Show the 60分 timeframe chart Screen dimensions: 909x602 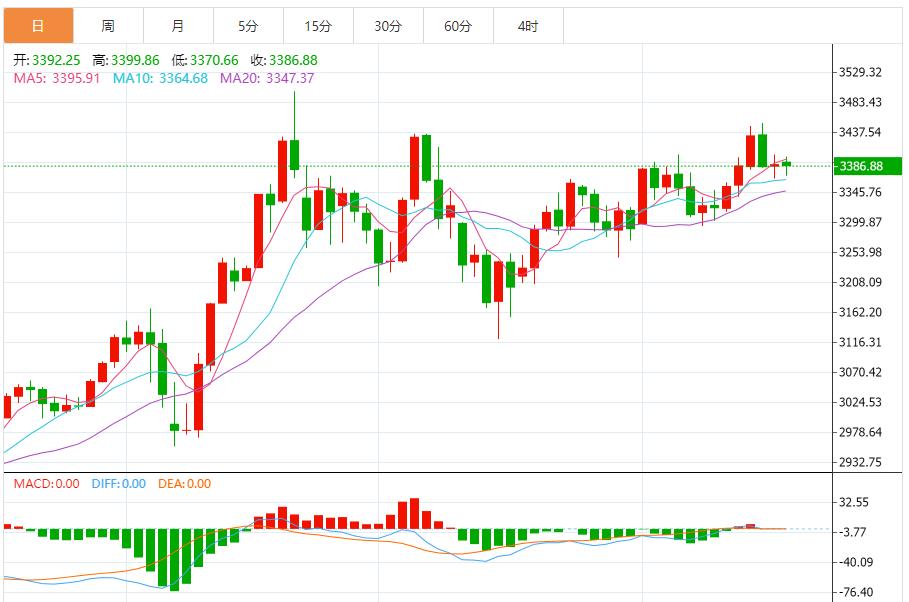pos(458,26)
